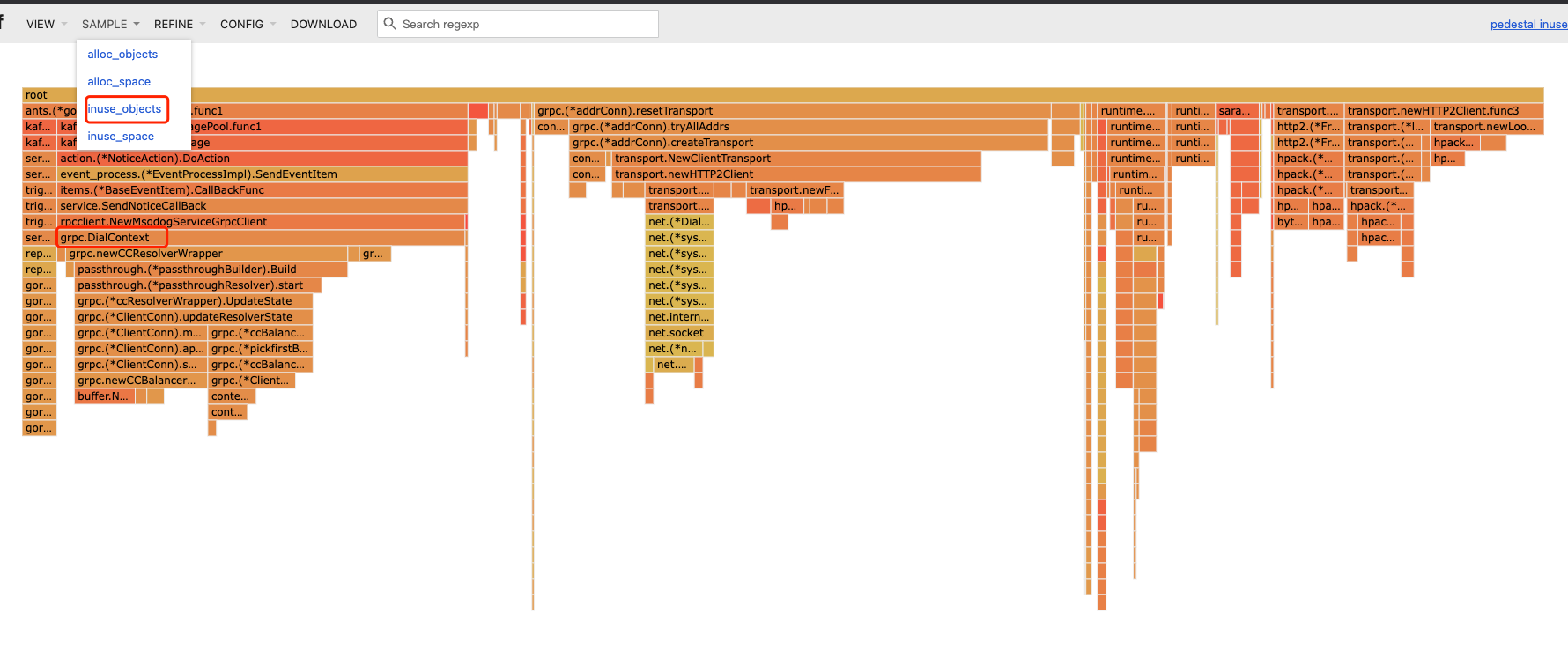Open the pedestal inuse link
Viewport: 1568px width, 658px height.
(x=1527, y=24)
